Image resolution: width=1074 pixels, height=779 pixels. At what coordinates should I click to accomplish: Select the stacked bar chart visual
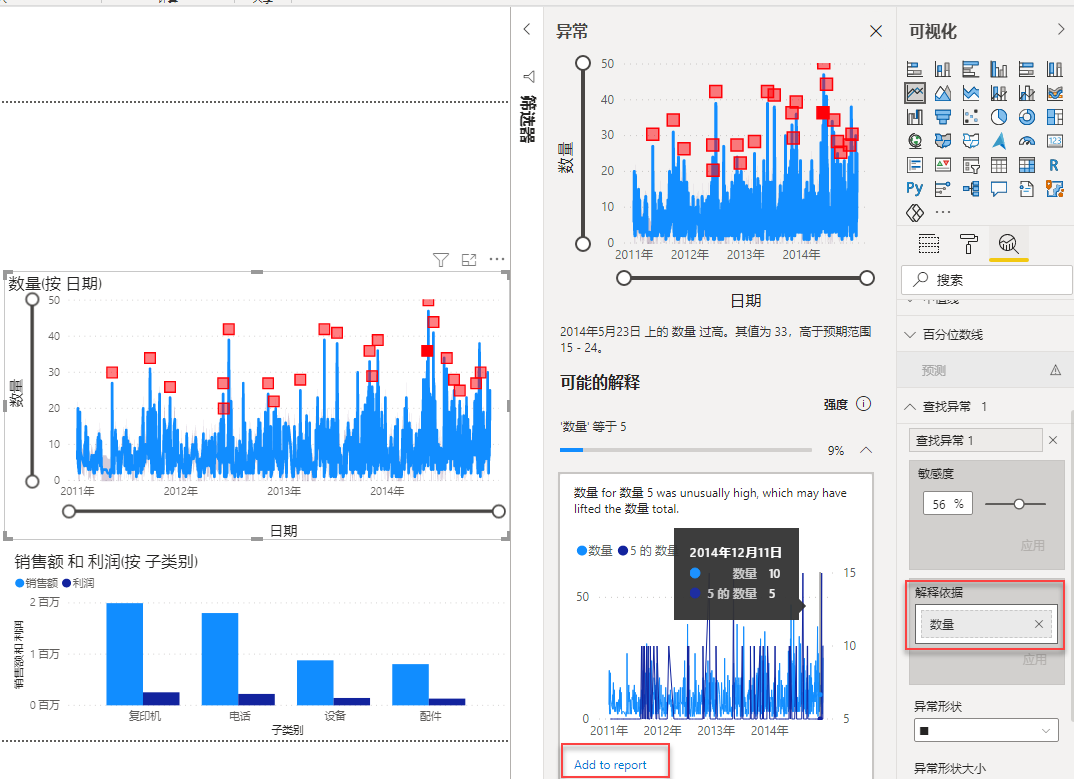coord(914,69)
